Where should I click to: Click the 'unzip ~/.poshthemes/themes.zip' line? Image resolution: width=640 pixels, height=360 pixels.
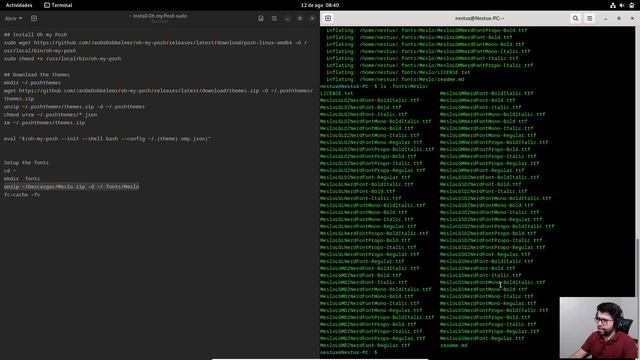[x=74, y=107]
